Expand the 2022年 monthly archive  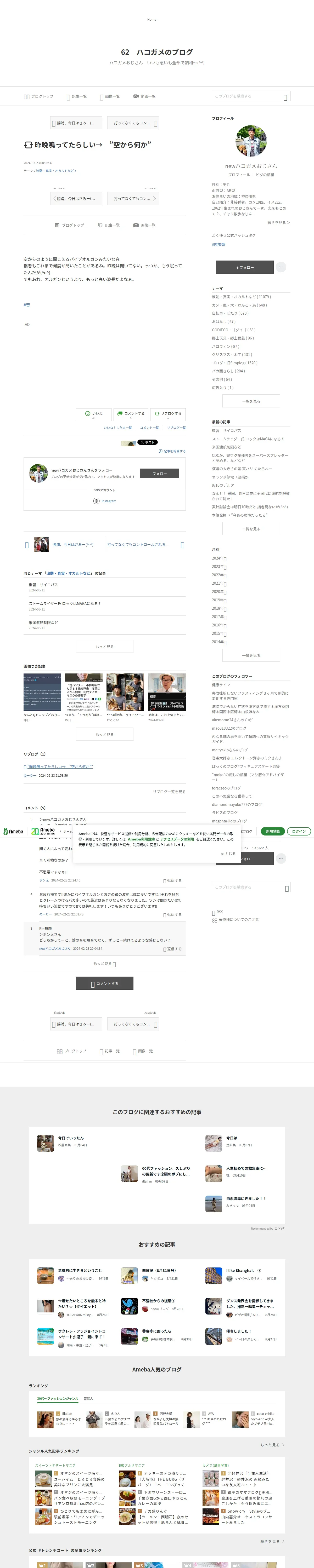(x=220, y=575)
